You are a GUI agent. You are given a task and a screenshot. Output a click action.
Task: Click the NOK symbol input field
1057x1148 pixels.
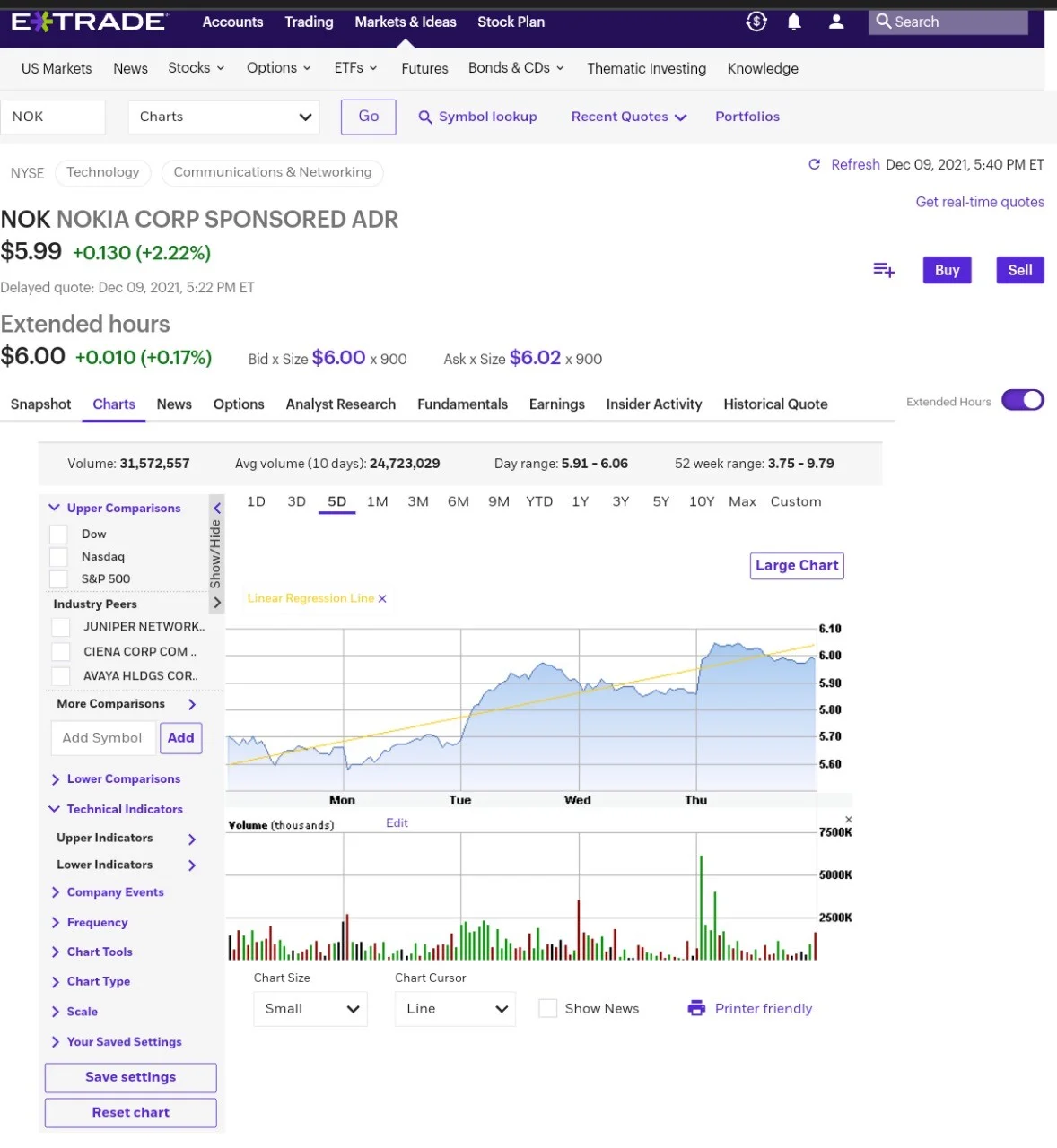tap(53, 117)
